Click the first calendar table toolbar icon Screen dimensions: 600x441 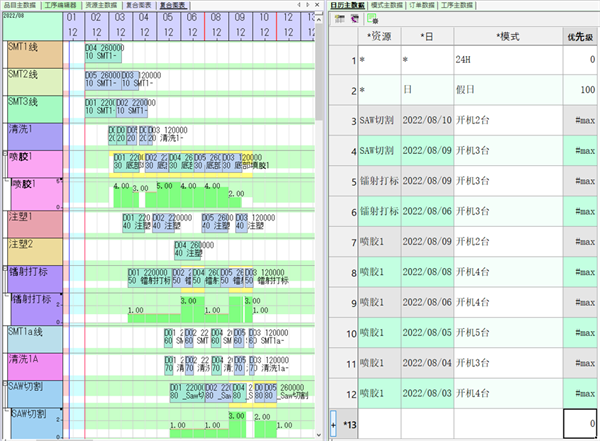tap(339, 19)
